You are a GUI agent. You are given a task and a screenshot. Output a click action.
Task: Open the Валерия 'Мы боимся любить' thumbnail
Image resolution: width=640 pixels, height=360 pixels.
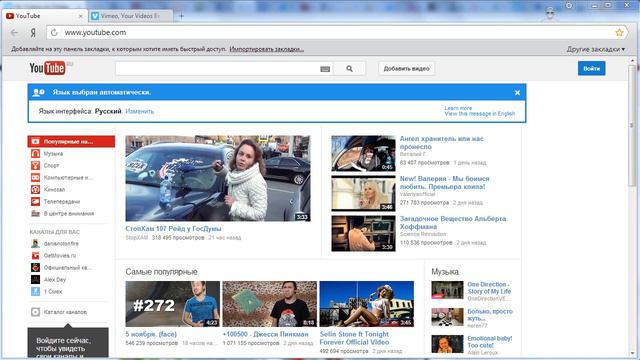pos(363,193)
